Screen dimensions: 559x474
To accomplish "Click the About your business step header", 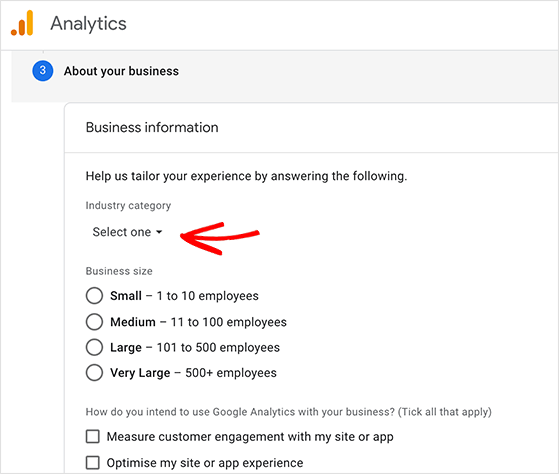I will 121,71.
